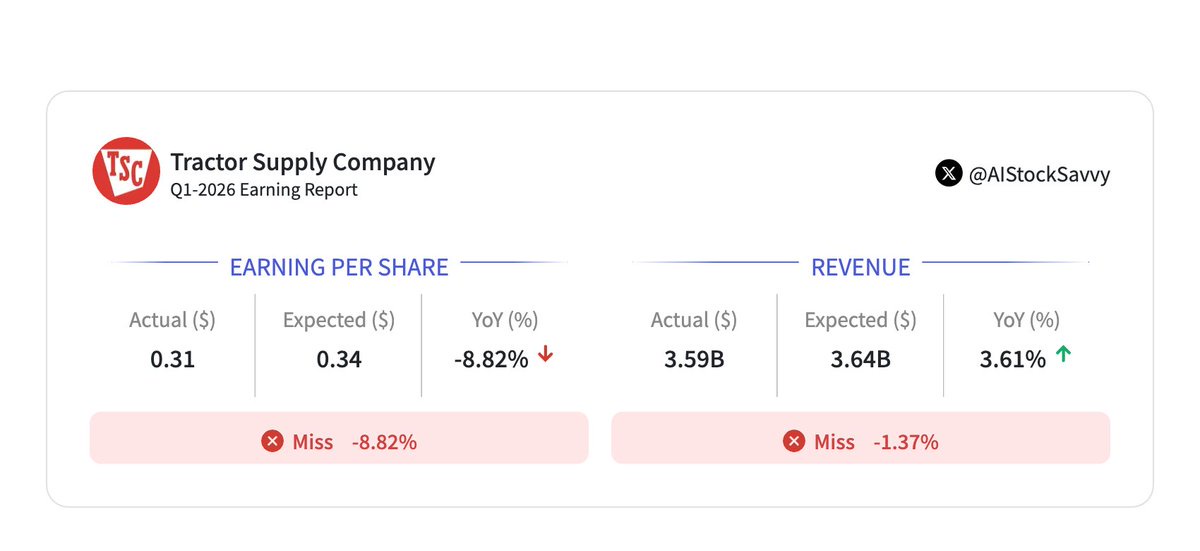Click the Actual ($) label under Earning Per Share
This screenshot has width=1200, height=551.
[x=172, y=320]
